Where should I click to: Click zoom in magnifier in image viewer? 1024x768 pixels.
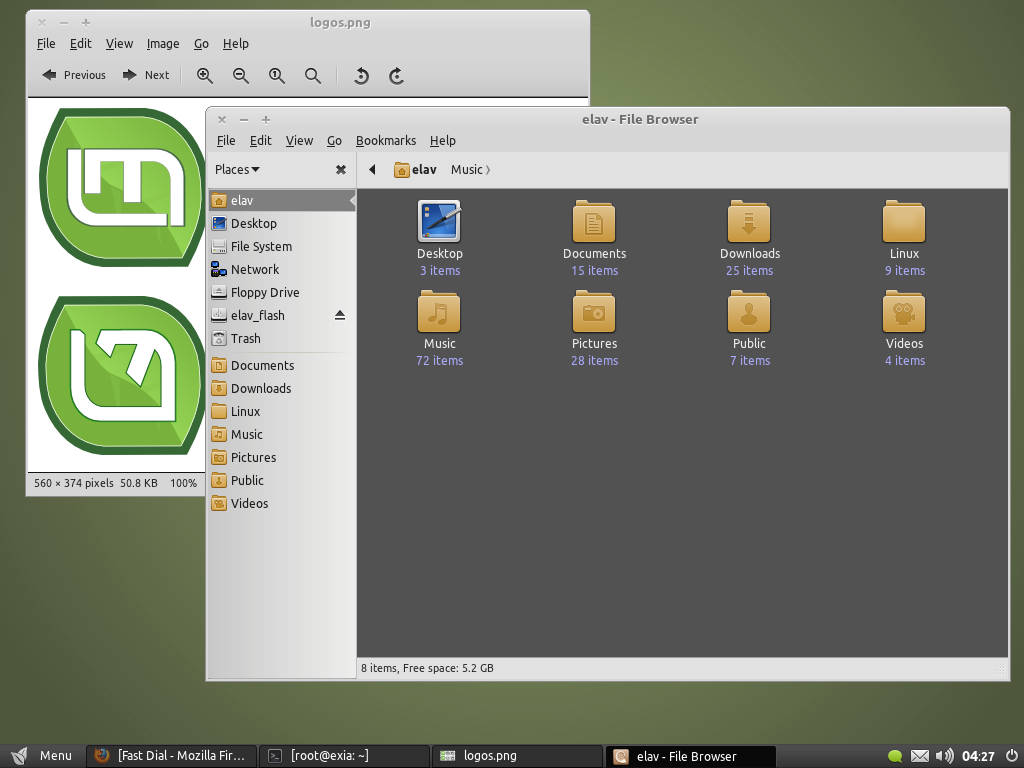click(x=205, y=76)
